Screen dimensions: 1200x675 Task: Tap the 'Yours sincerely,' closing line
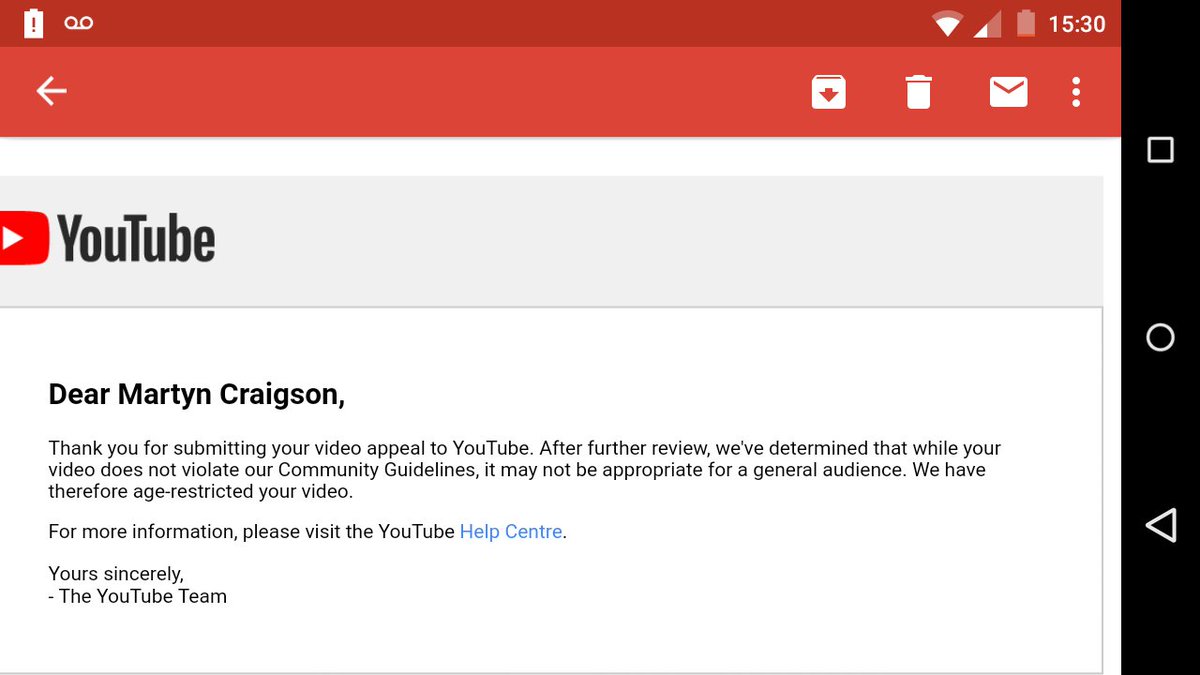tap(116, 574)
